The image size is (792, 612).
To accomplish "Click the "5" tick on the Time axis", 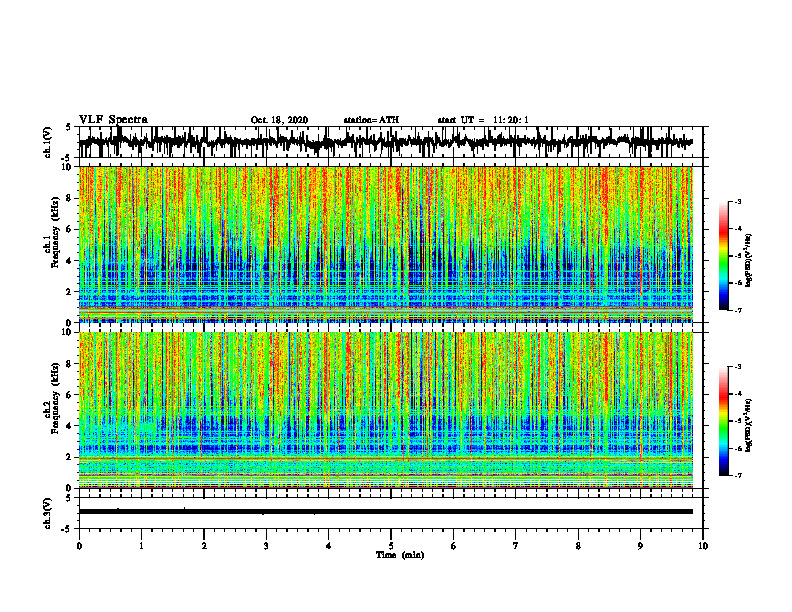I will (391, 546).
